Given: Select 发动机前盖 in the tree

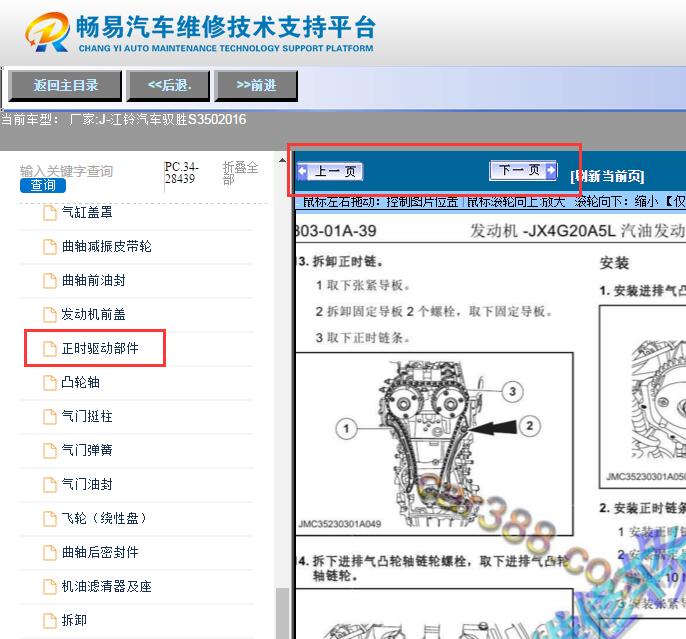Looking at the screenshot, I should (93, 314).
